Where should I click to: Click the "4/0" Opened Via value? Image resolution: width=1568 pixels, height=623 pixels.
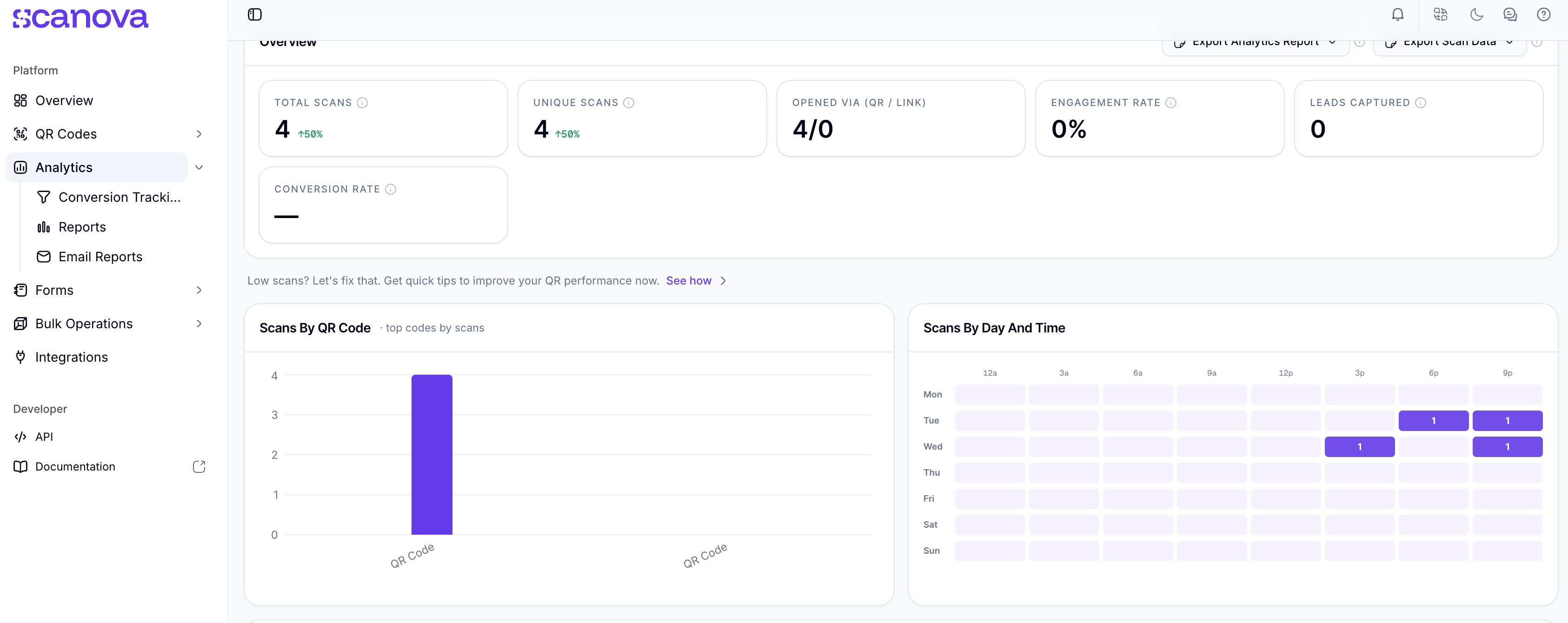point(813,129)
